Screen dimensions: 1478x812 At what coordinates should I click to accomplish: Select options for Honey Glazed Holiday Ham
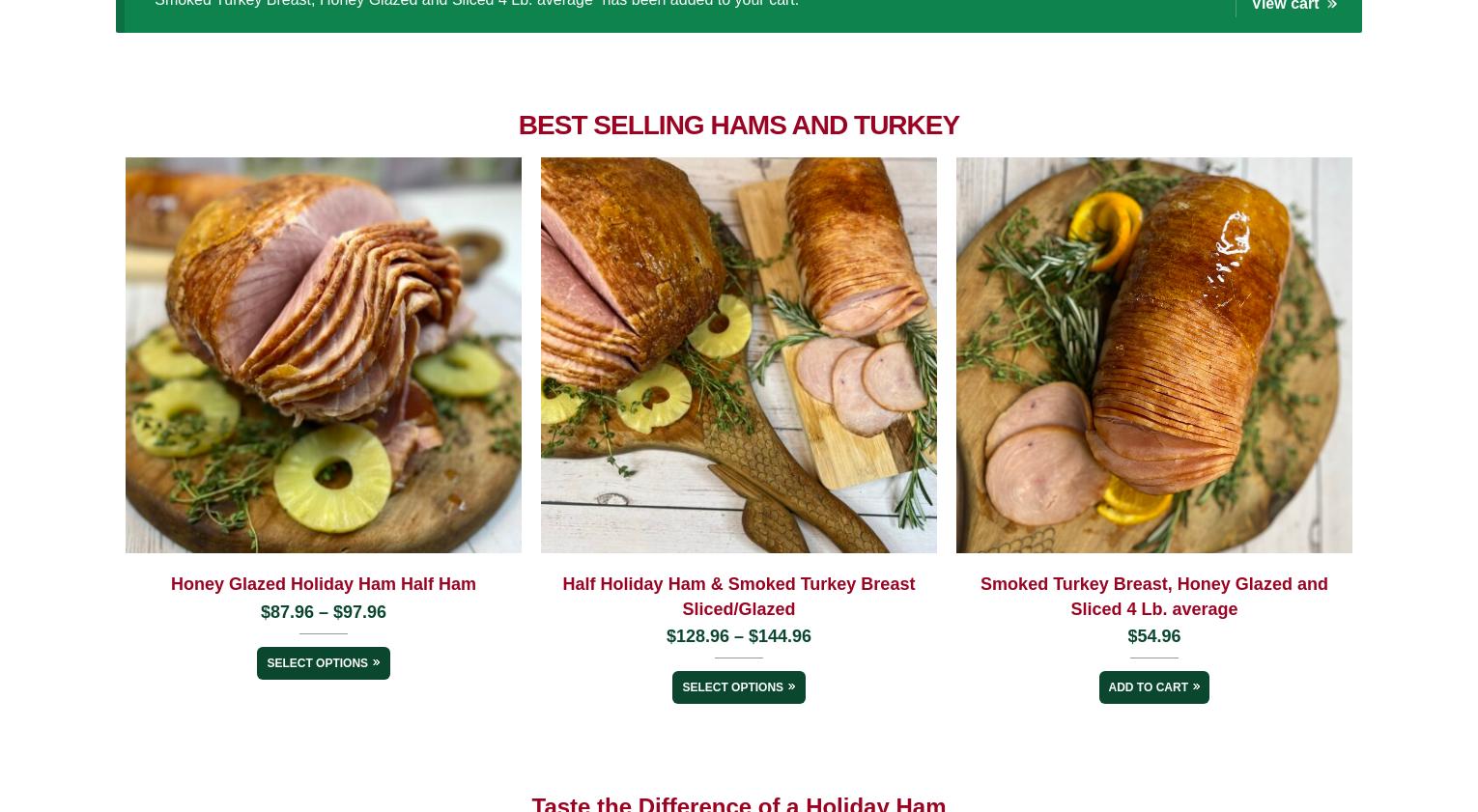[x=323, y=663]
